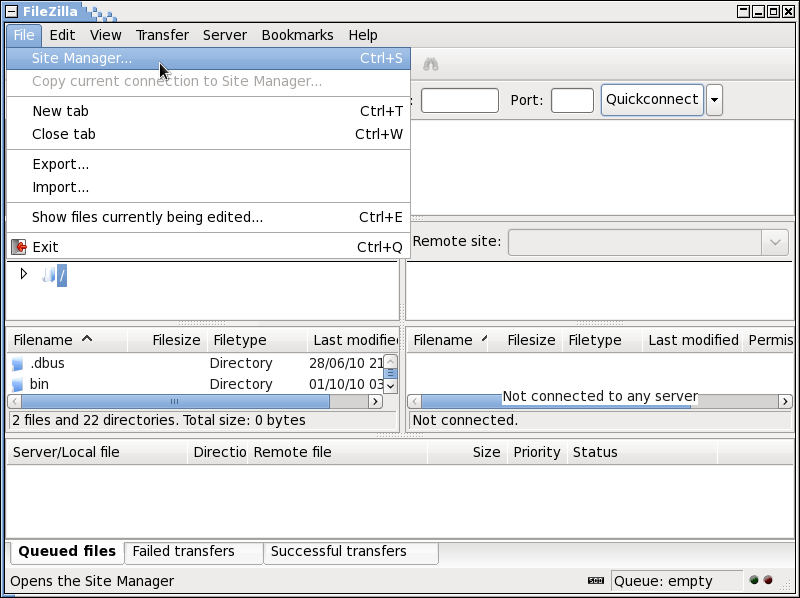Click the password input field left of Port
The image size is (800, 598).
(x=460, y=101)
